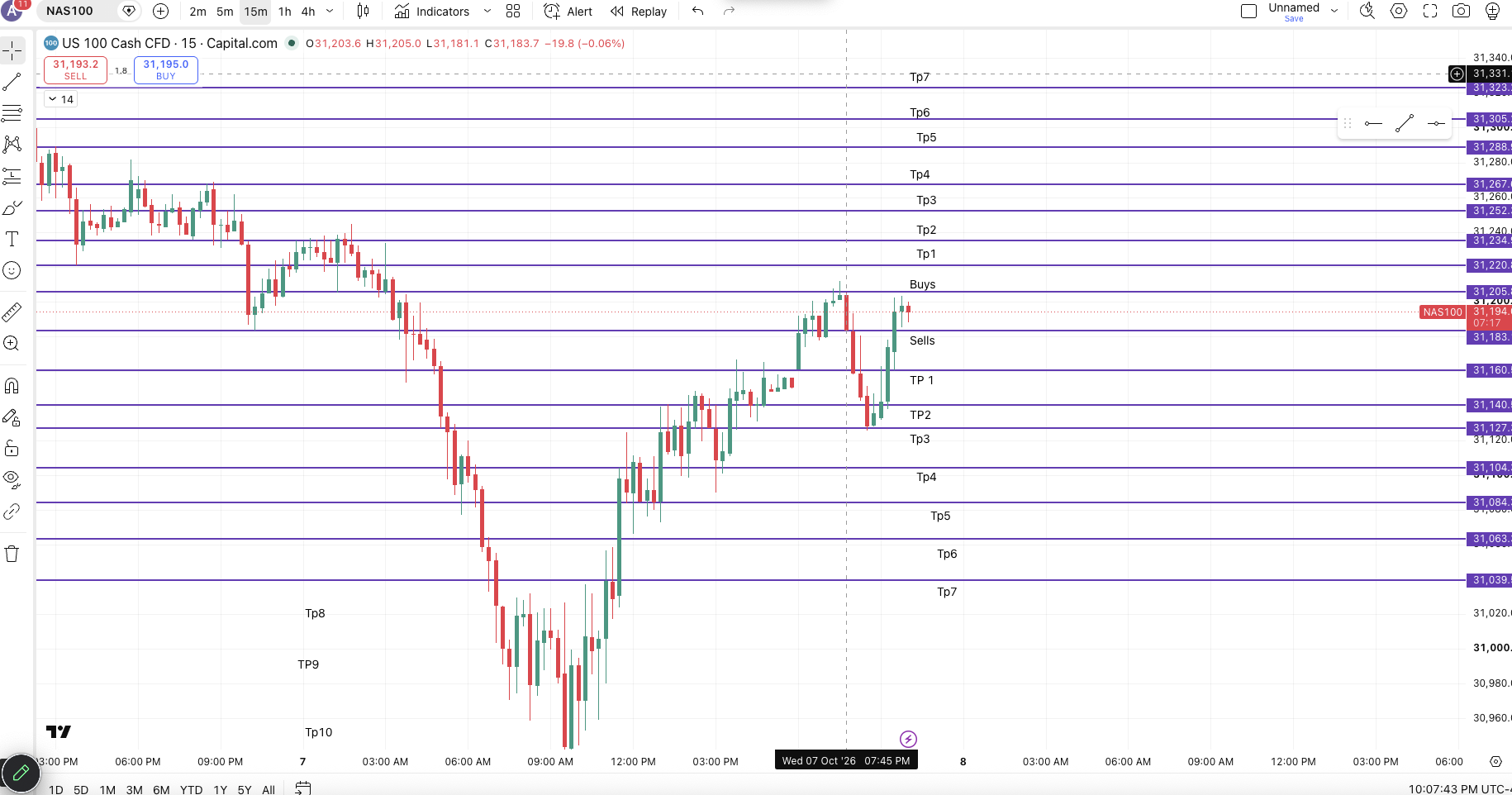Screen dimensions: 1512x795
Task: Undo the last chart action
Action: pos(698,12)
